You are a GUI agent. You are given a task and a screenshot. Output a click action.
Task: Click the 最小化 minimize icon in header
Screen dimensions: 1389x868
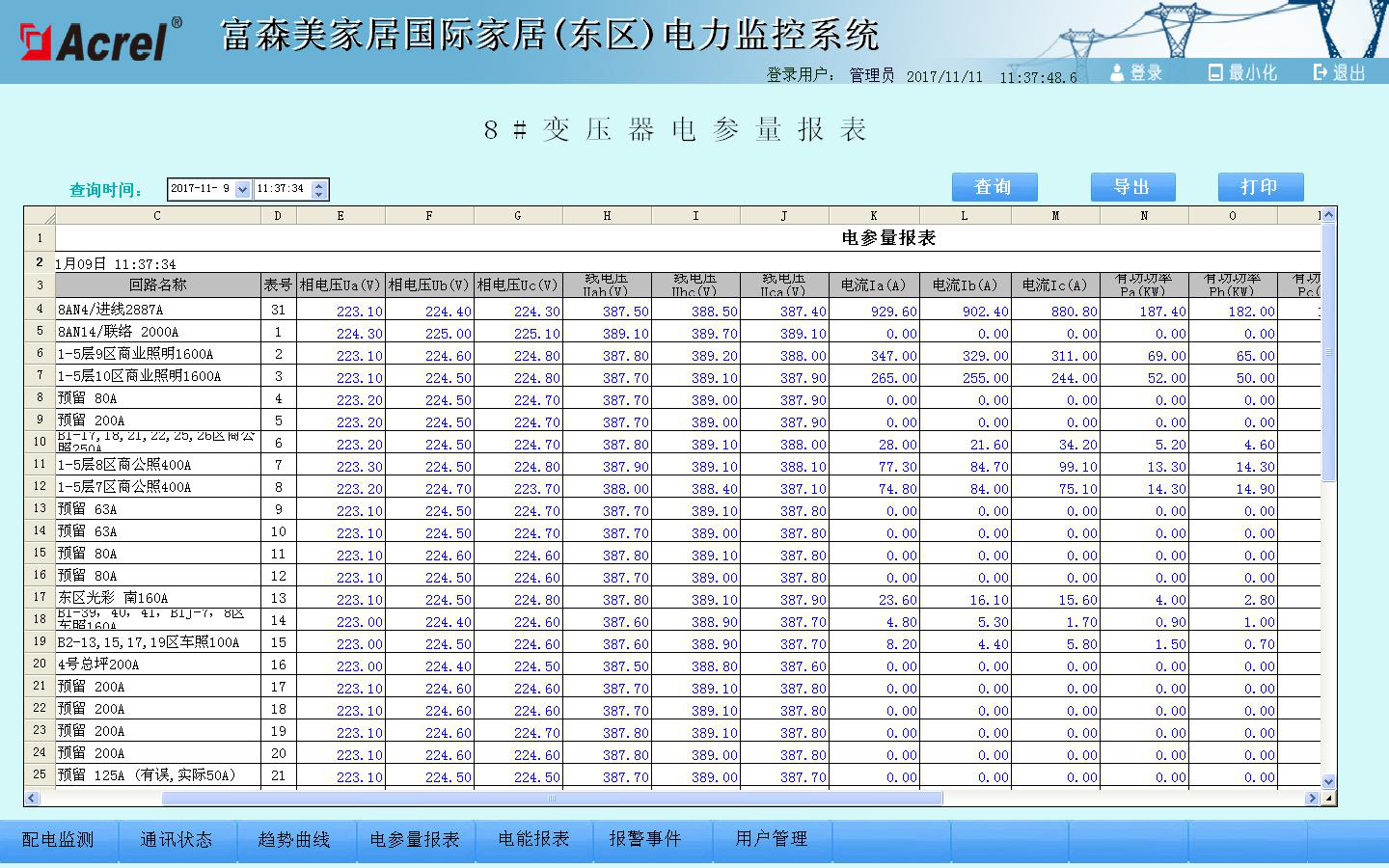coord(1215,72)
